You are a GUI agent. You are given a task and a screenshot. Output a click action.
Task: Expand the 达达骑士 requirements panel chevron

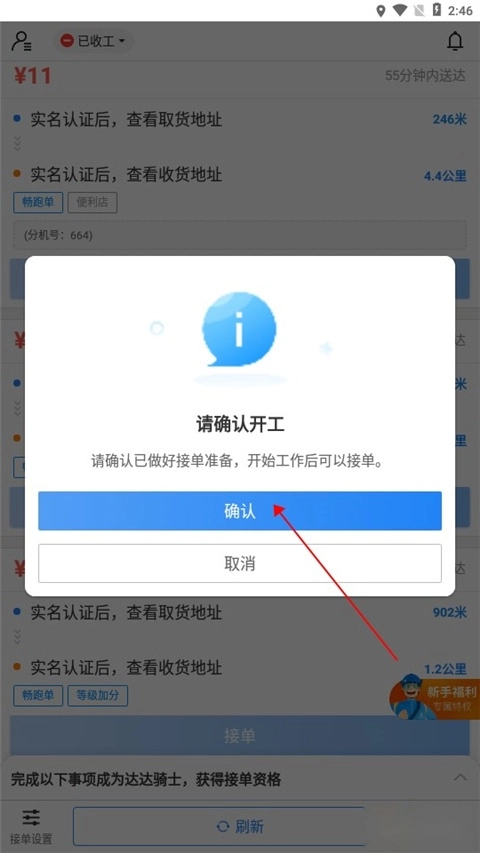point(460,777)
